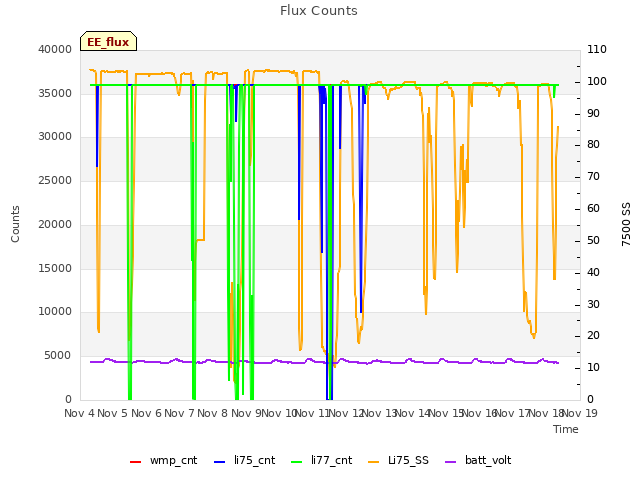
Task: Click the 30000 tick on Counts axis
Action: pyautogui.click(x=55, y=137)
